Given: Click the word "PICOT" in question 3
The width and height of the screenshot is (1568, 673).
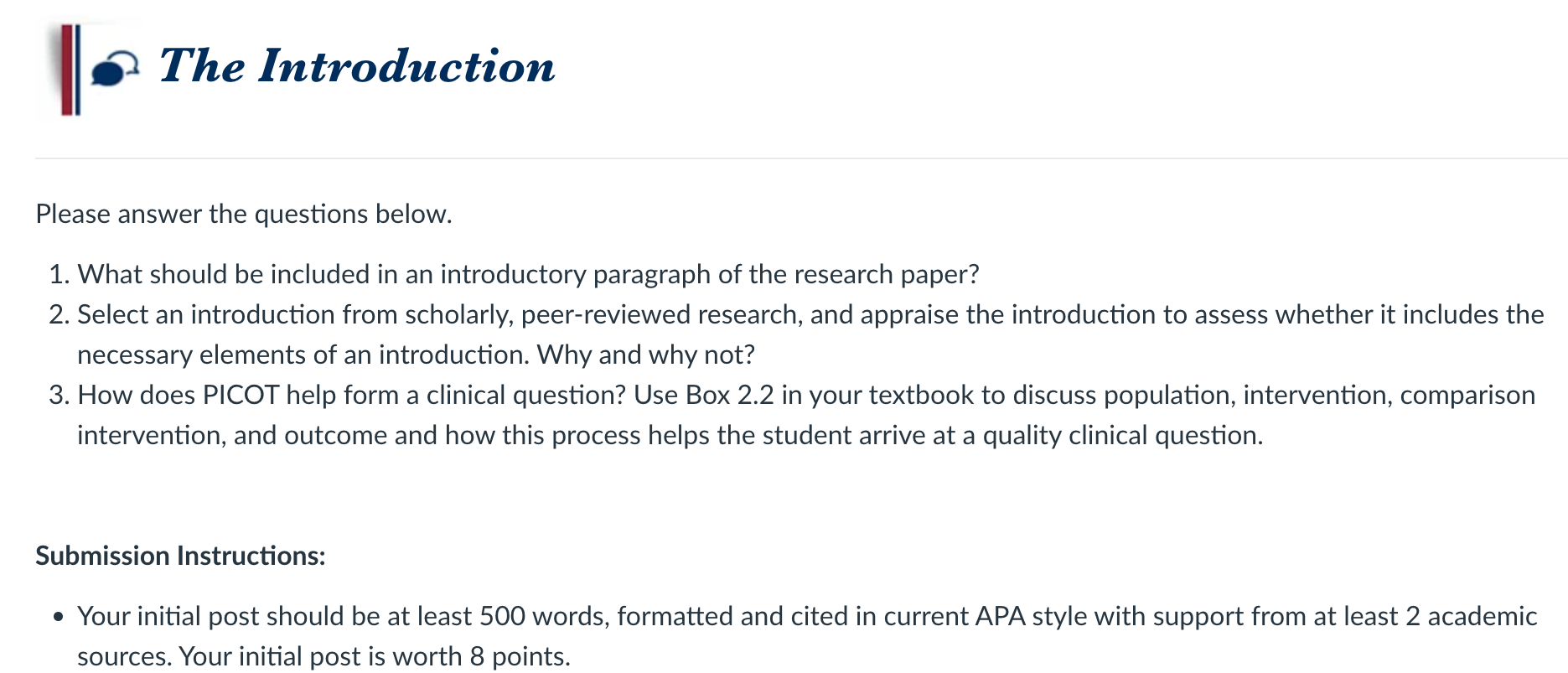Looking at the screenshot, I should pos(241,395).
